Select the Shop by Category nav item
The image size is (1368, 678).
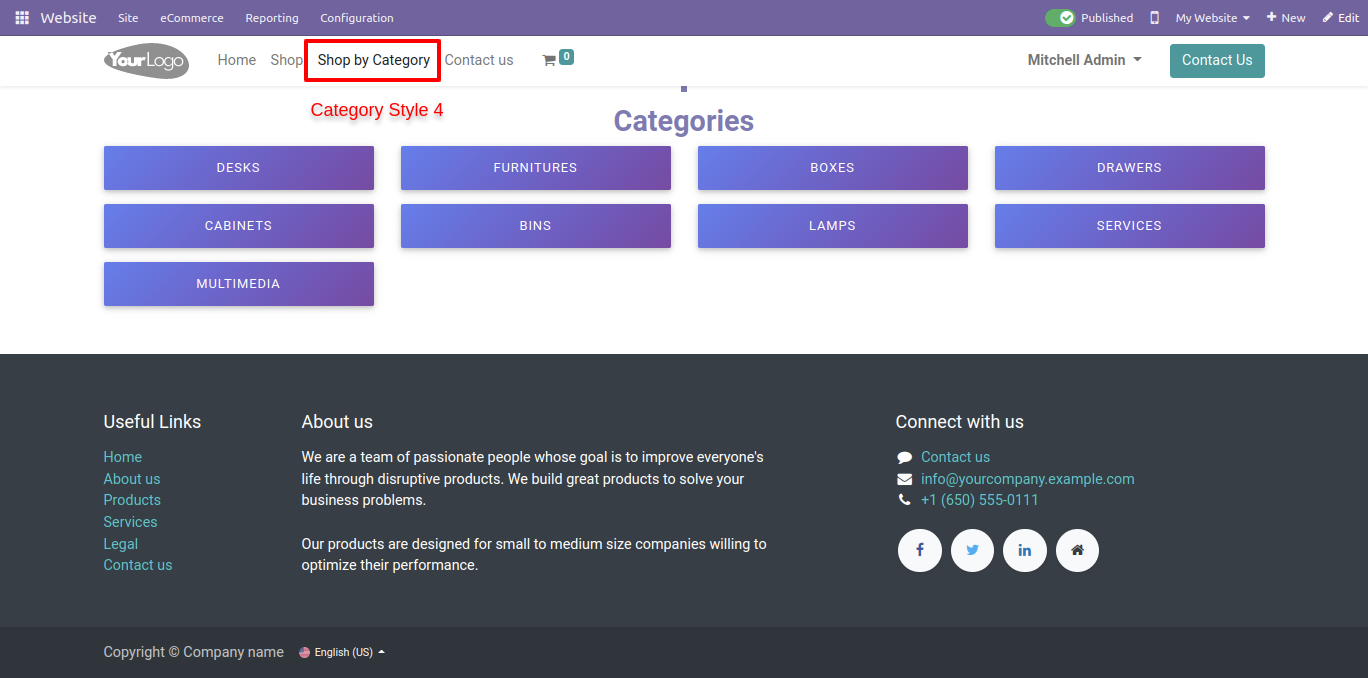click(374, 60)
